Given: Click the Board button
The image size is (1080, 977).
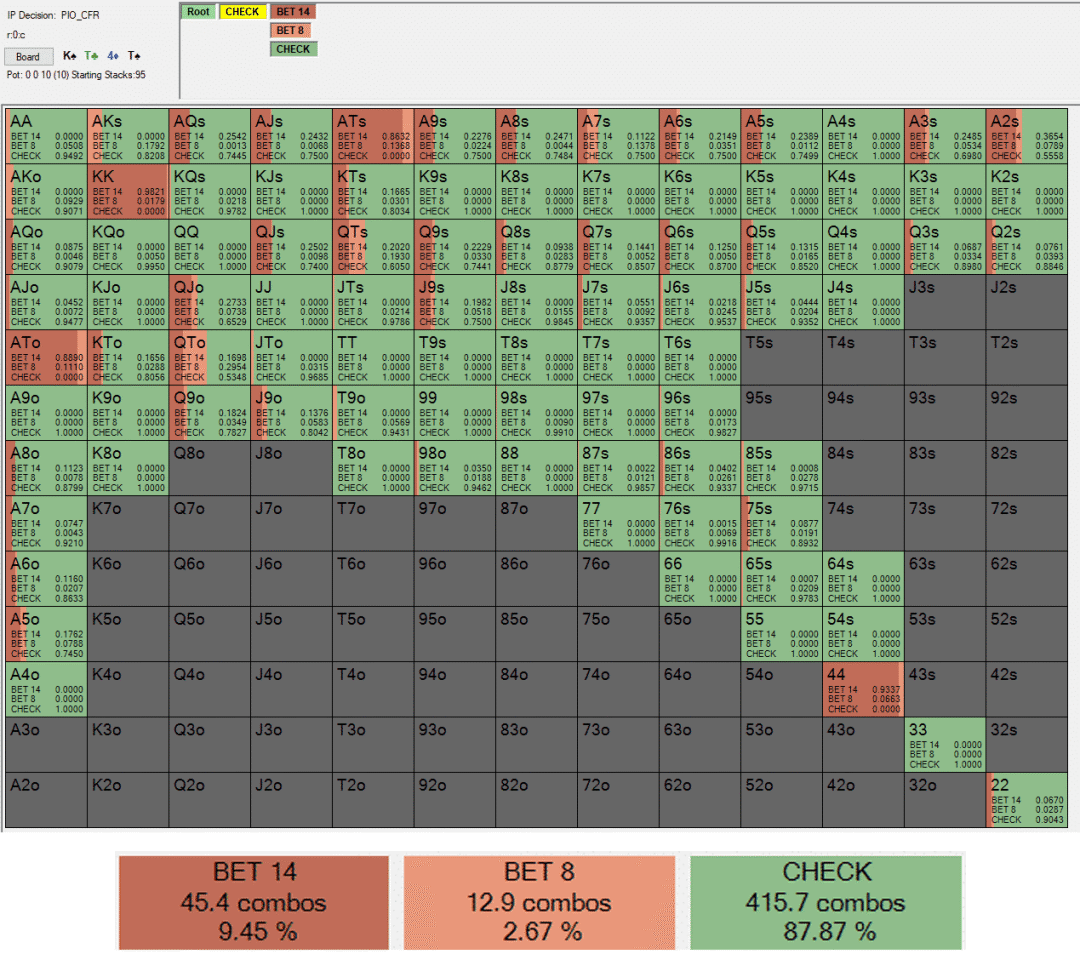Looking at the screenshot, I should point(27,57).
